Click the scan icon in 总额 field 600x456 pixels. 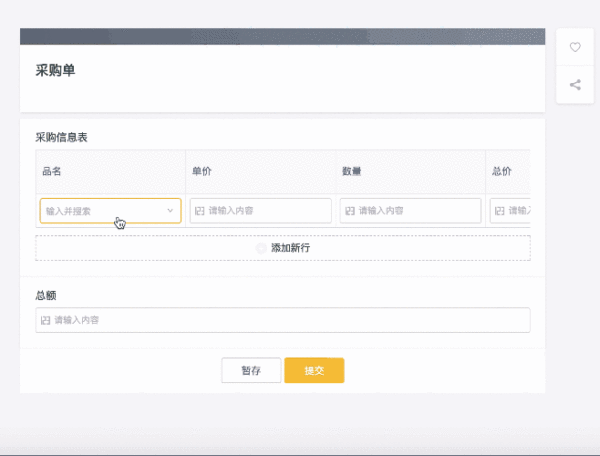tap(45, 320)
